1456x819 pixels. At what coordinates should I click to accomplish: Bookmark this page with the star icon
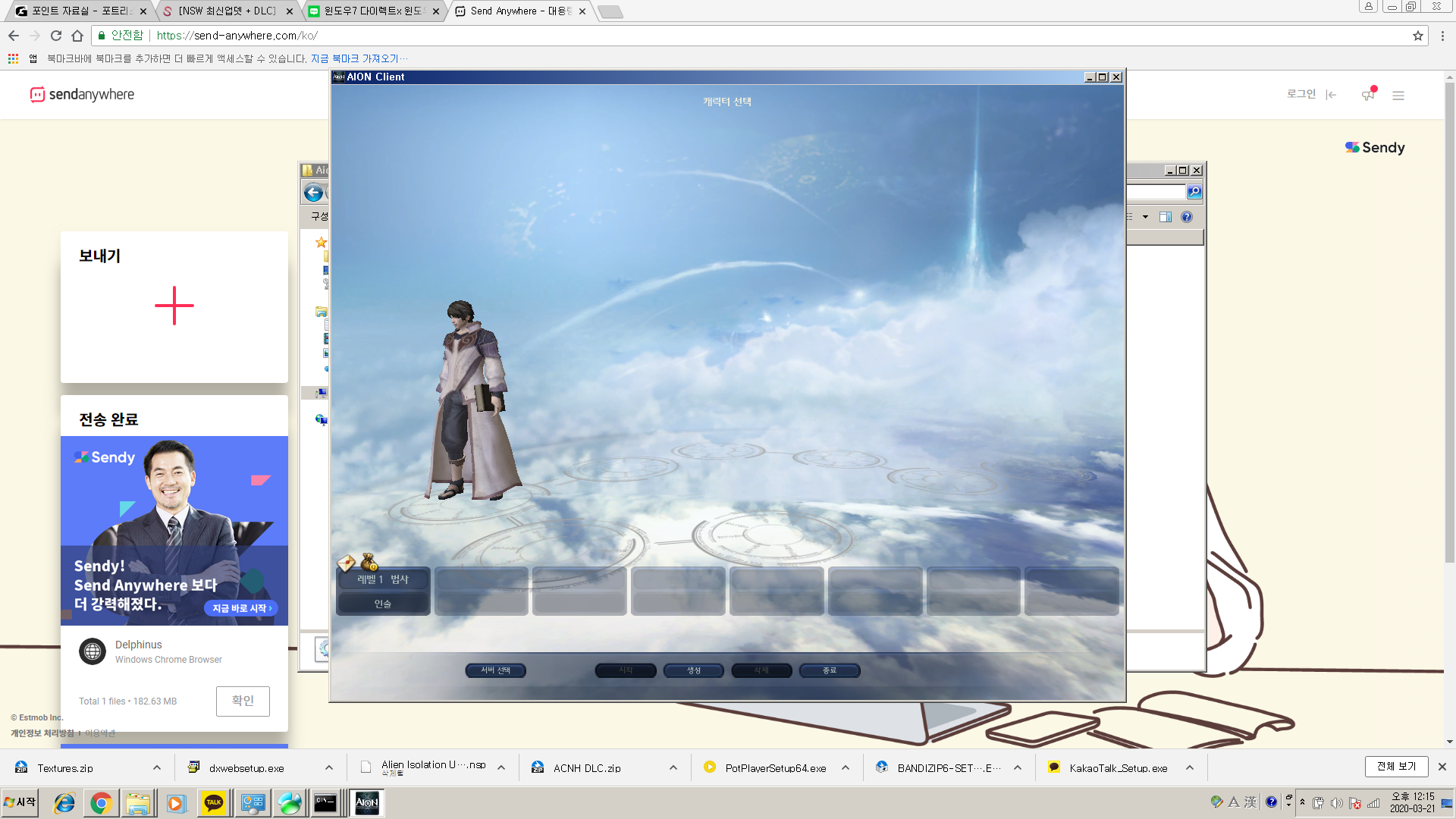point(1417,36)
